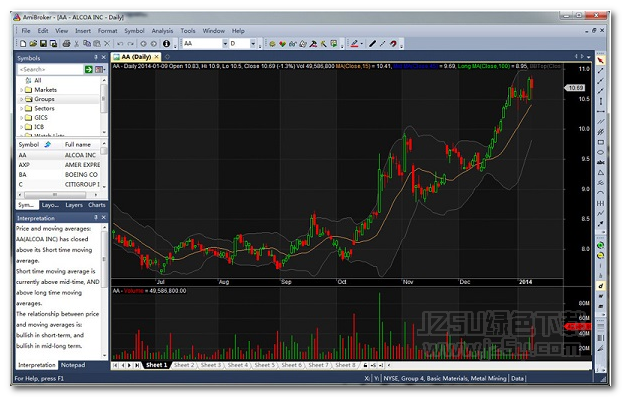Choose the rectangle drawing tool
This screenshot has height=397, width=622.
coord(601,142)
